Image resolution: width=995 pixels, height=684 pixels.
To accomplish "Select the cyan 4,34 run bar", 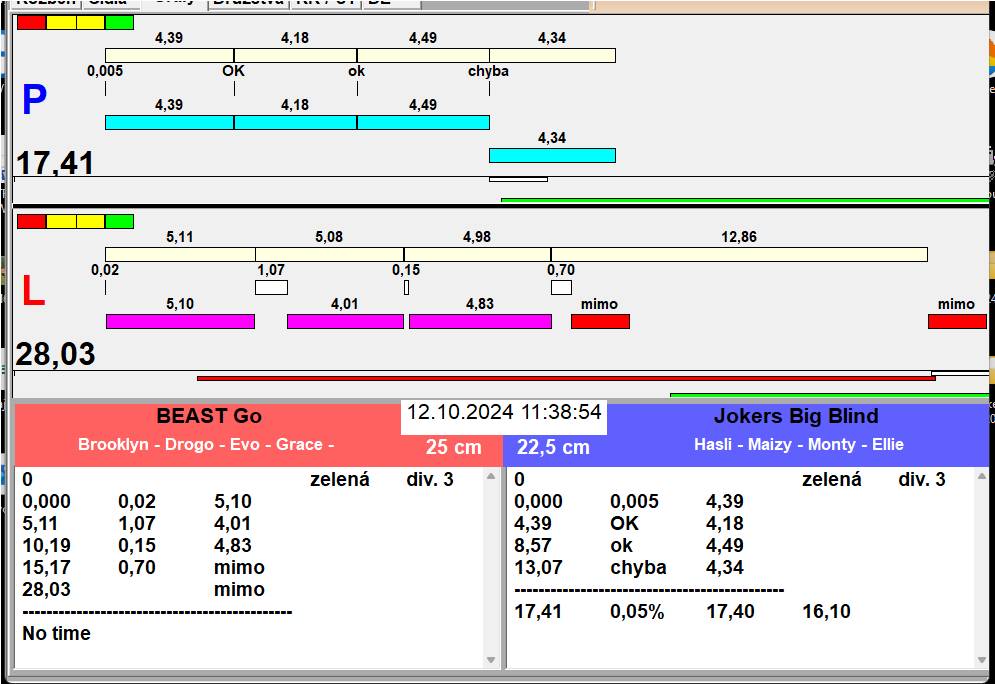I will point(552,155).
